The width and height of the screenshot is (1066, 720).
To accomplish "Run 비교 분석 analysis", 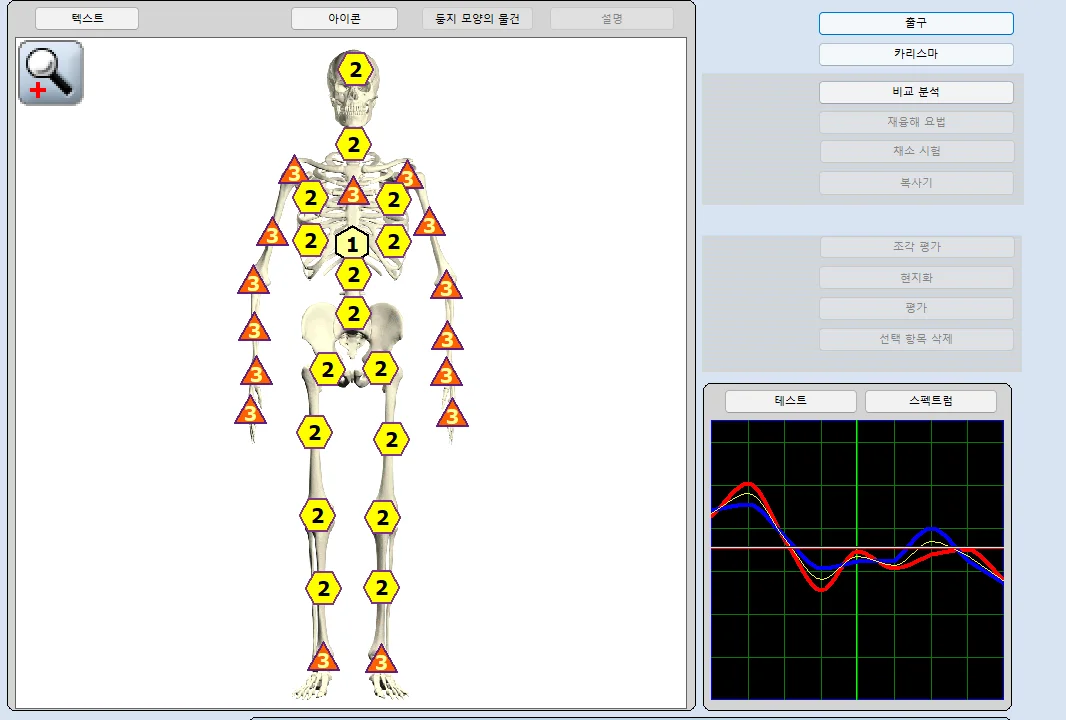I will pos(915,91).
